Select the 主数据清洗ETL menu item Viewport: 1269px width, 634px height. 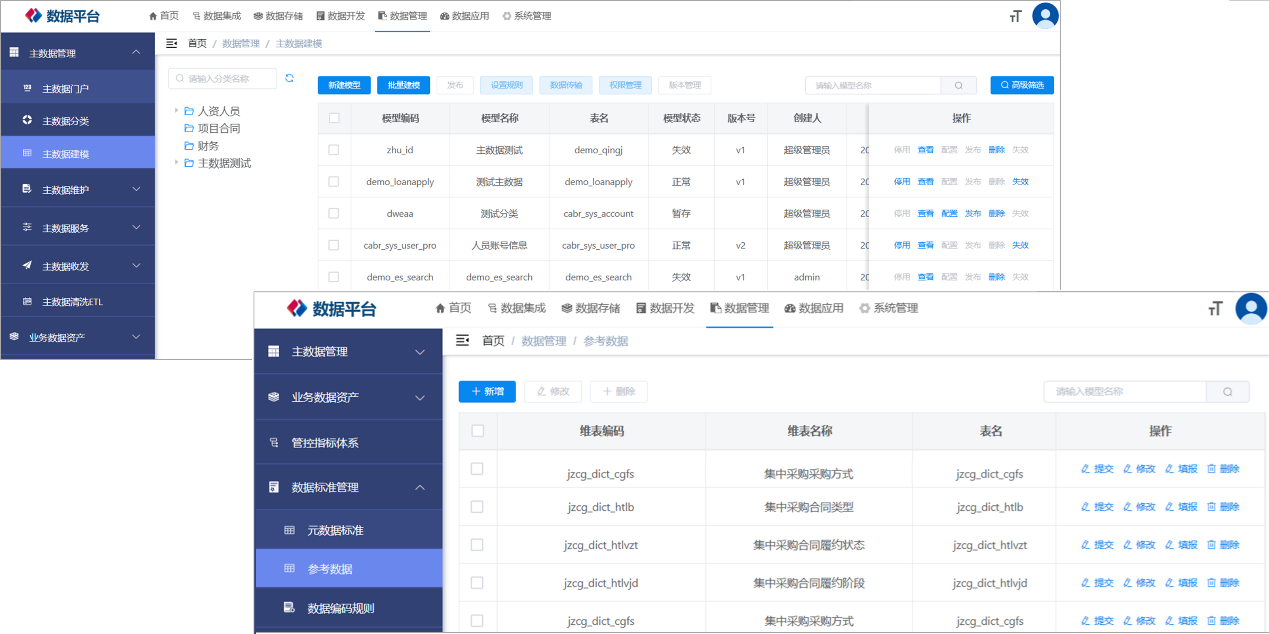click(x=72, y=301)
